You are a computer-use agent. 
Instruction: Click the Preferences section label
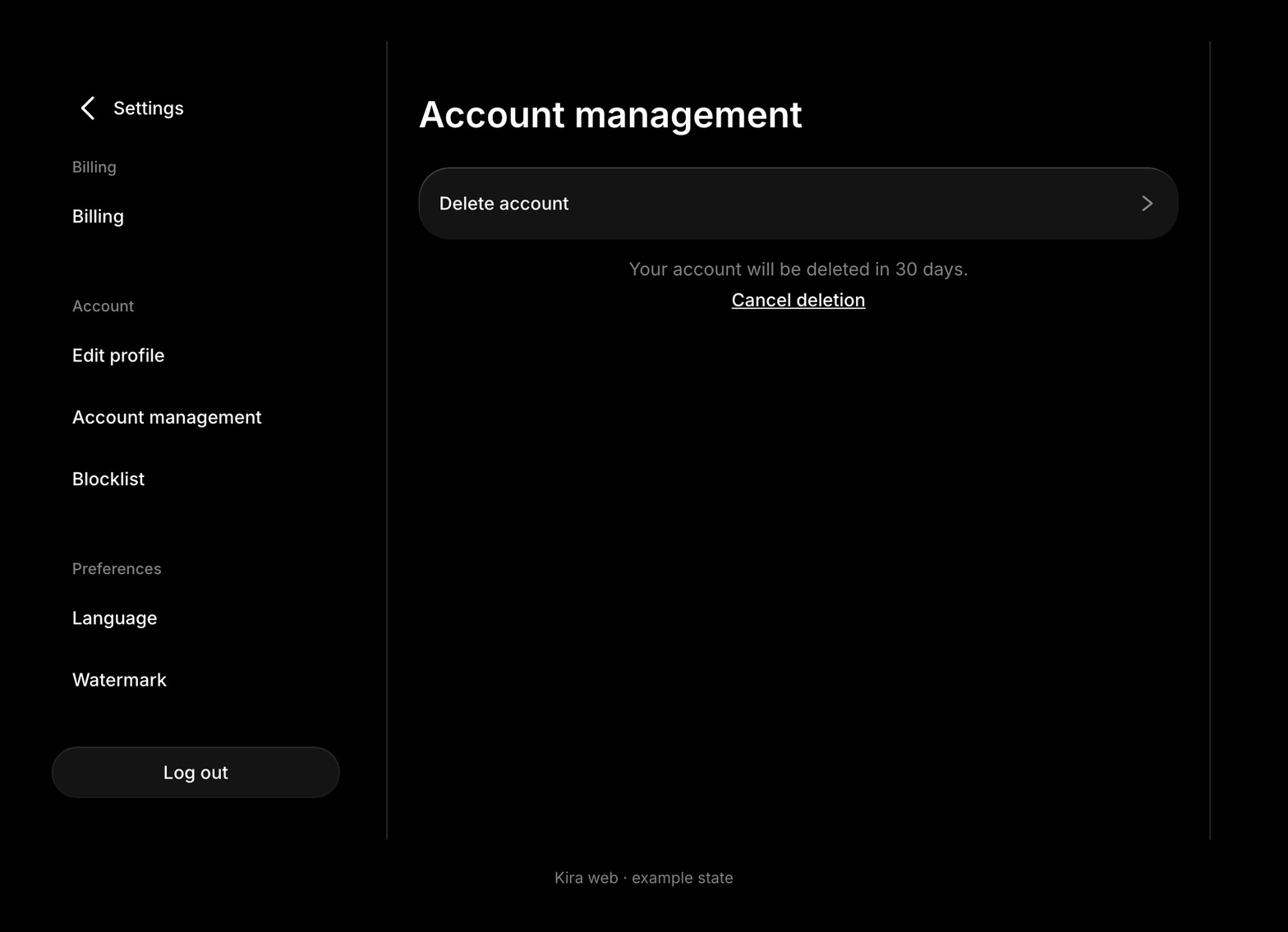[x=117, y=569]
